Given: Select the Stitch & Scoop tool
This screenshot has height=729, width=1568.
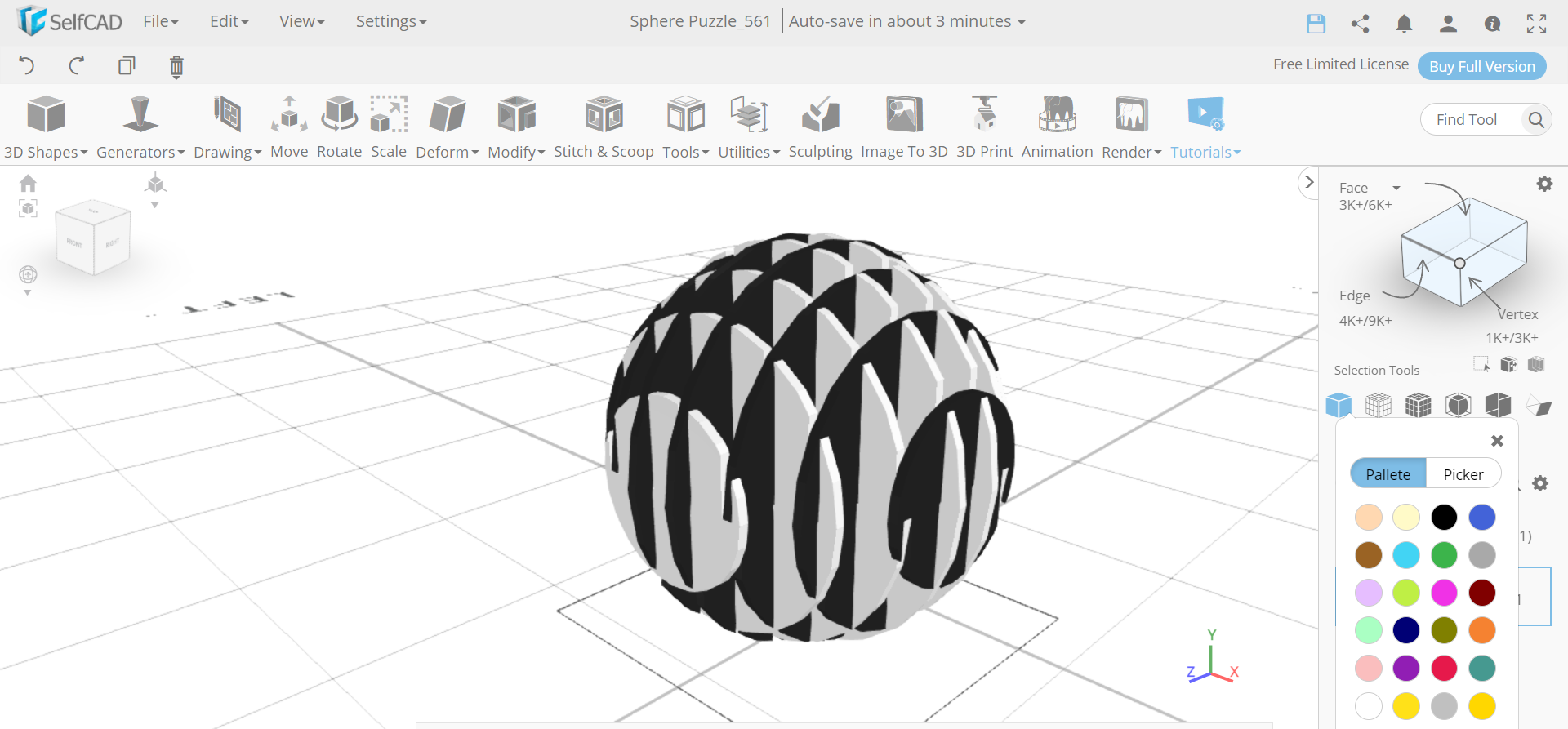Looking at the screenshot, I should pyautogui.click(x=604, y=114).
